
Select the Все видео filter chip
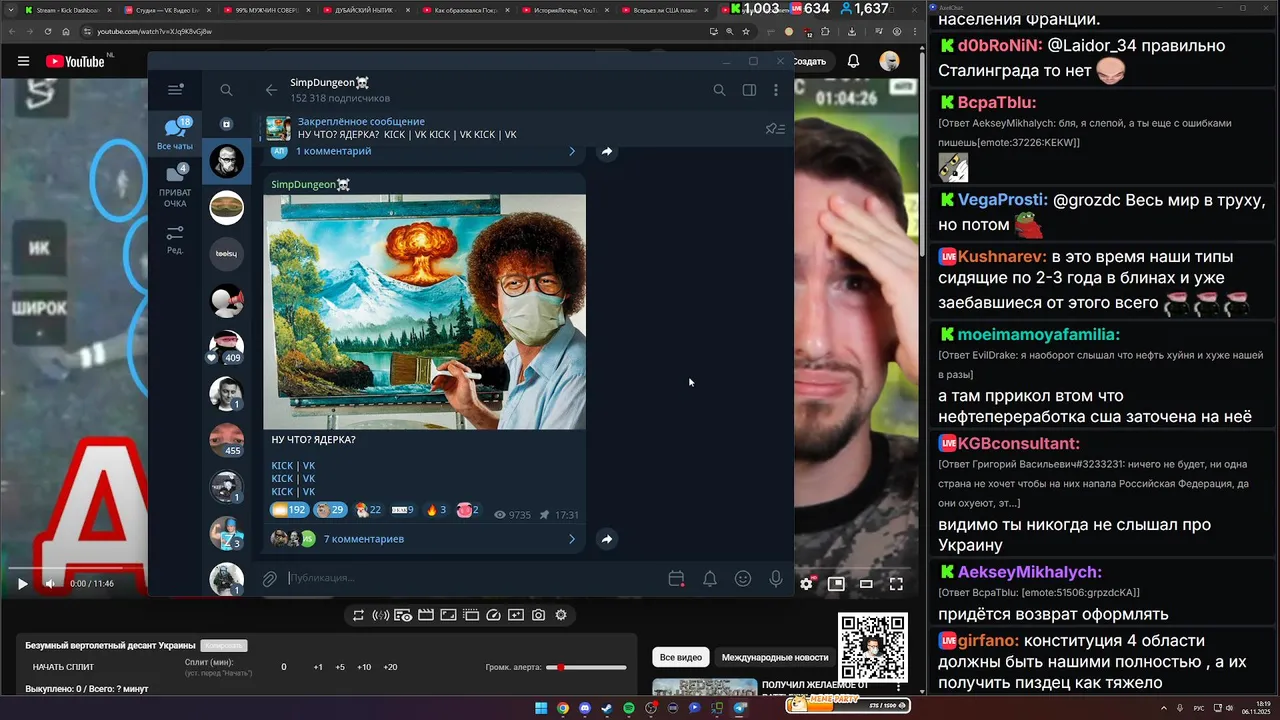(681, 657)
